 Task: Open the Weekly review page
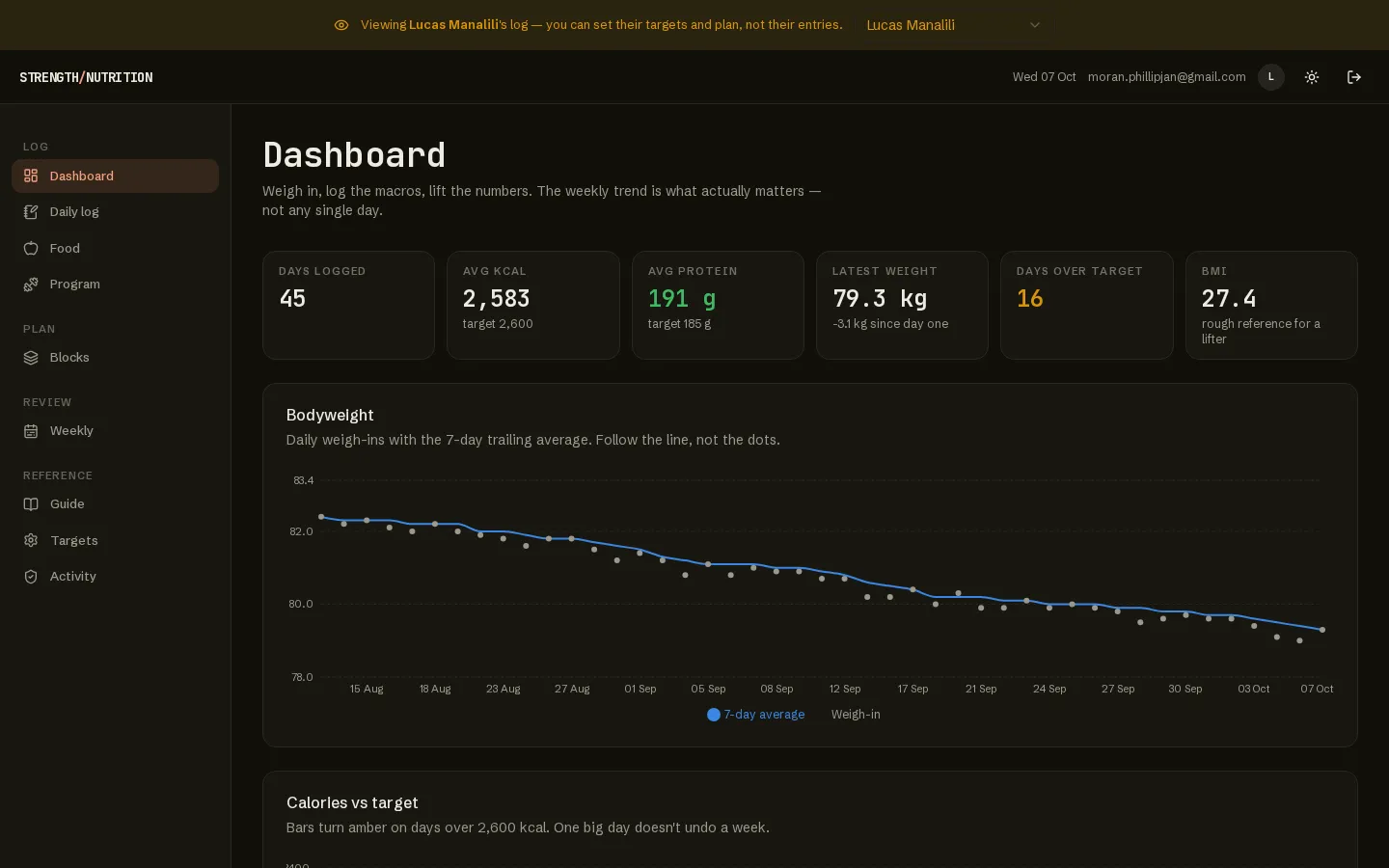(x=115, y=430)
